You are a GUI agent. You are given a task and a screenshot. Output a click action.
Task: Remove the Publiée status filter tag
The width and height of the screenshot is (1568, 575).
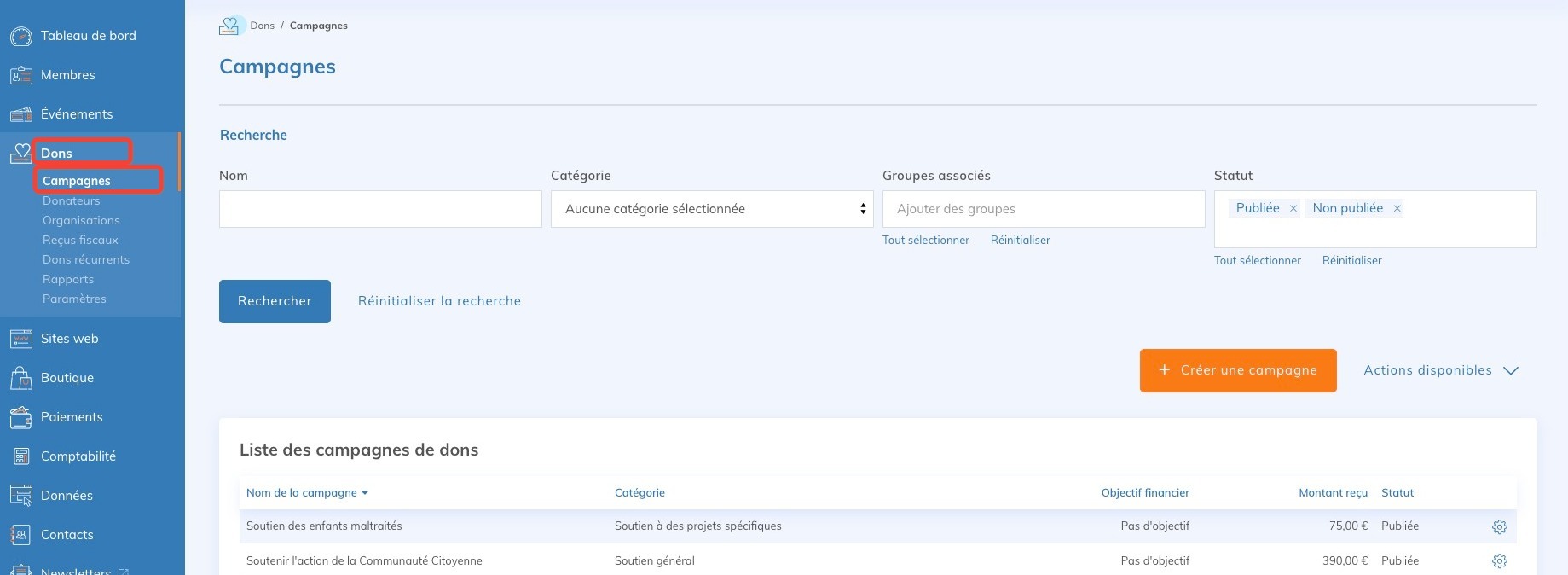point(1293,208)
